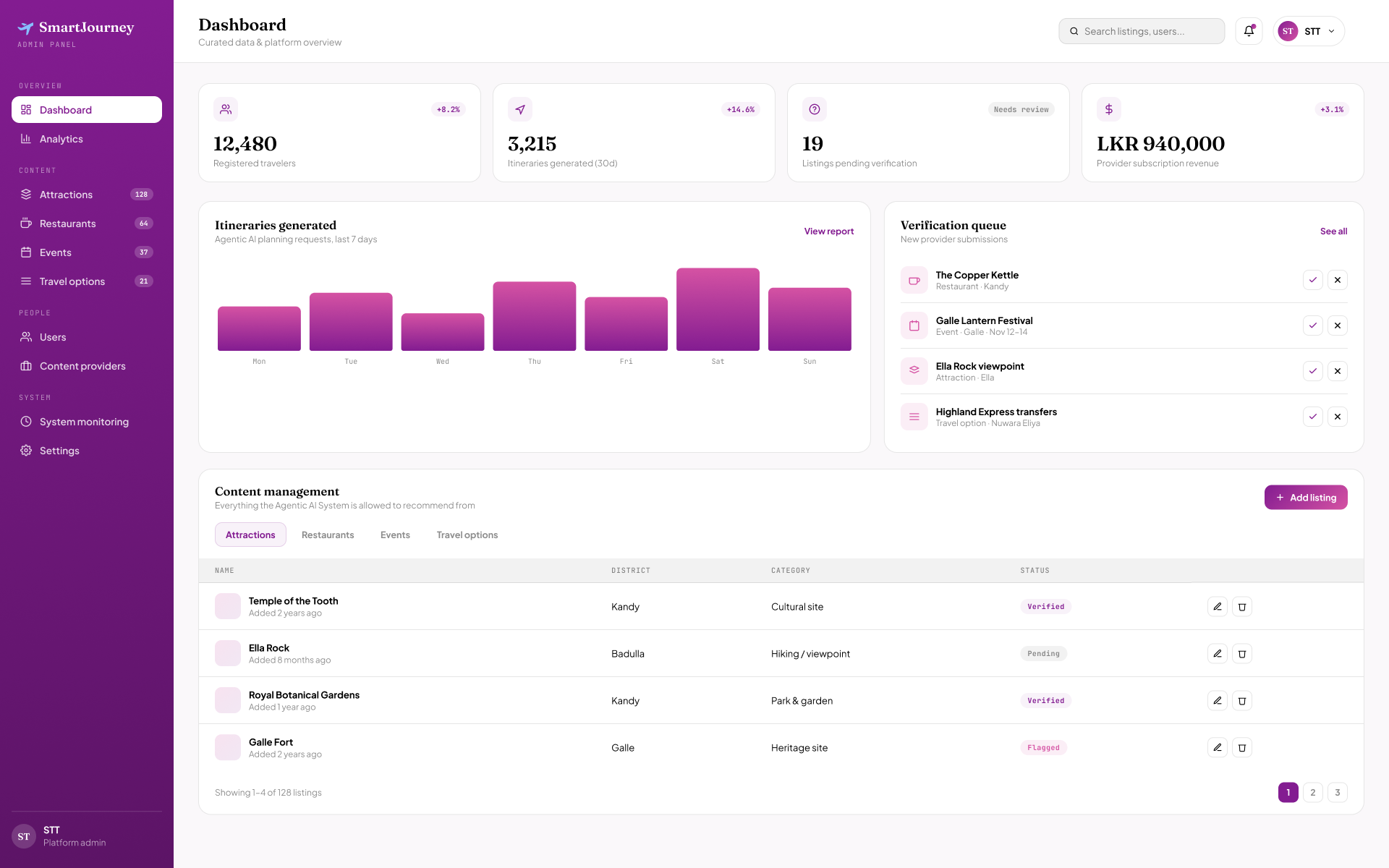Focus the Search listings, users field

(x=1142, y=31)
